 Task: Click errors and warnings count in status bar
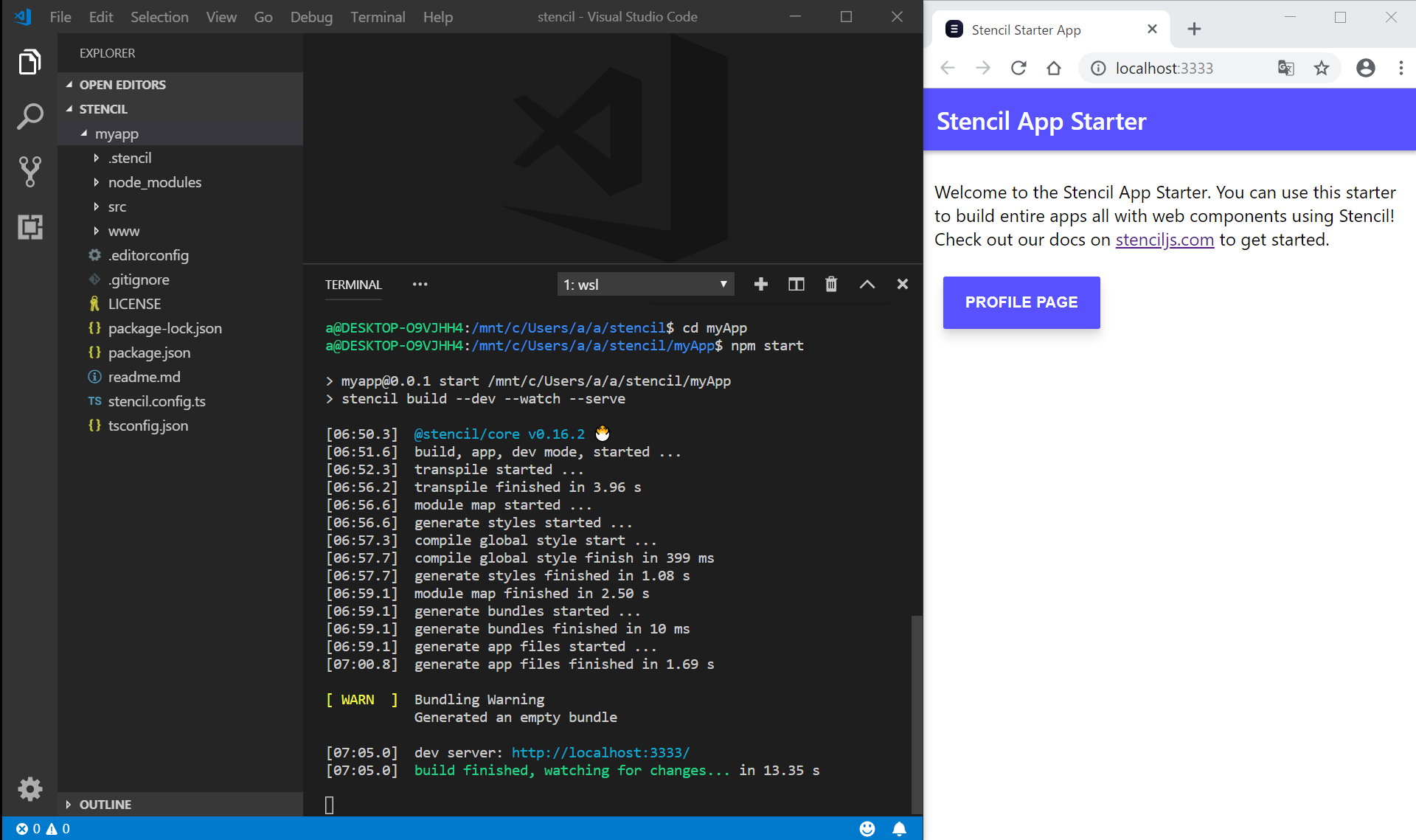43,828
